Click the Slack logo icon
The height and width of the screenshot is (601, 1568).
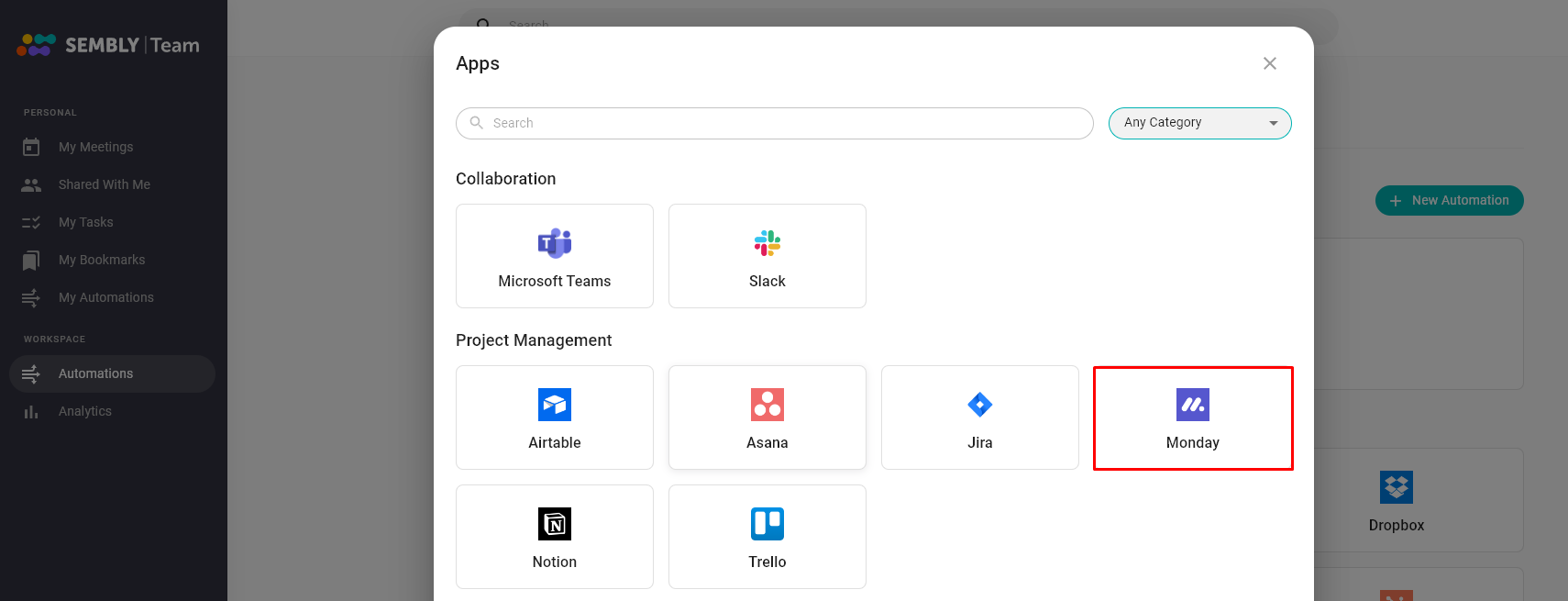(767, 243)
